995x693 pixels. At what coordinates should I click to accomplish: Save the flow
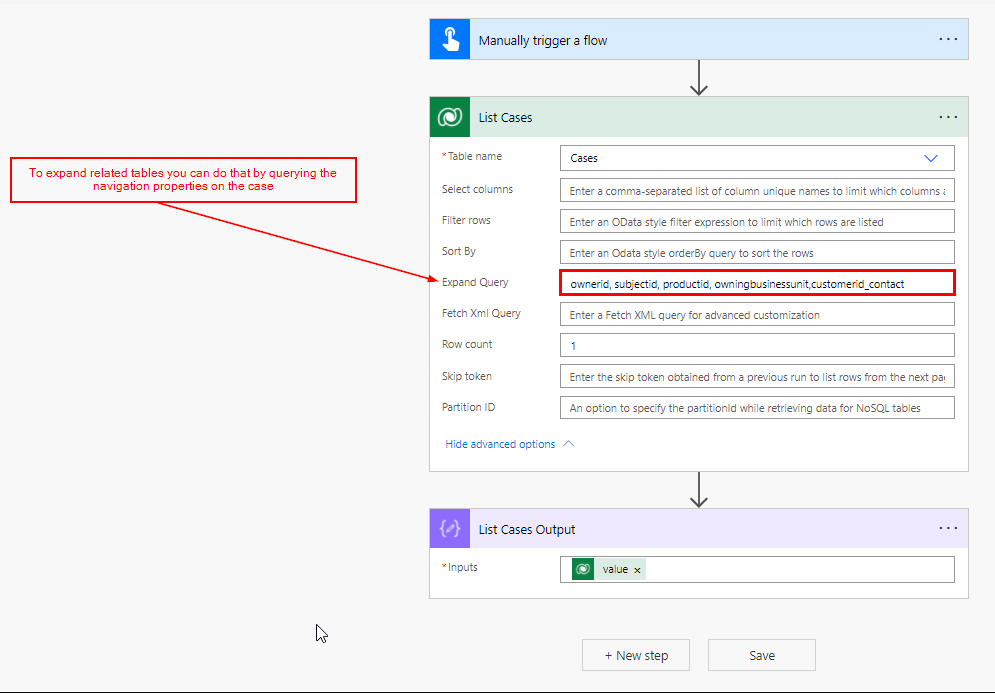(761, 655)
